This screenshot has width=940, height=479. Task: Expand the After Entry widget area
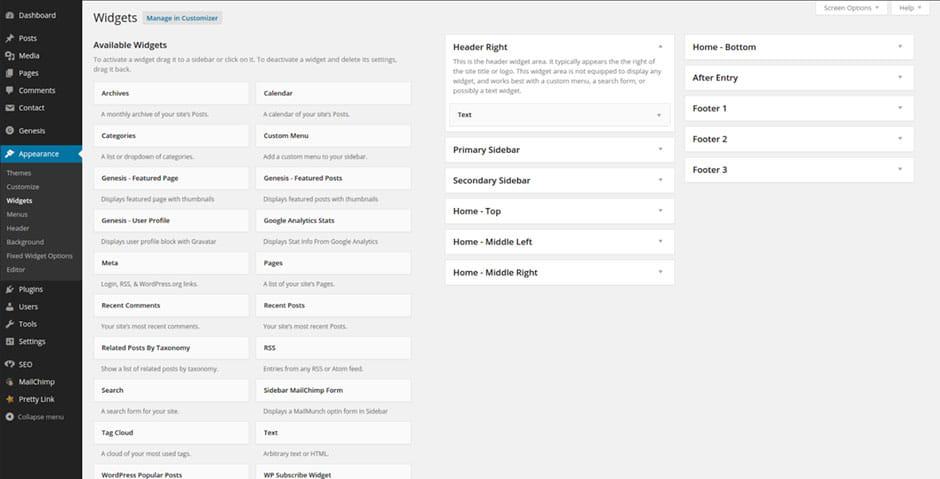pos(900,77)
